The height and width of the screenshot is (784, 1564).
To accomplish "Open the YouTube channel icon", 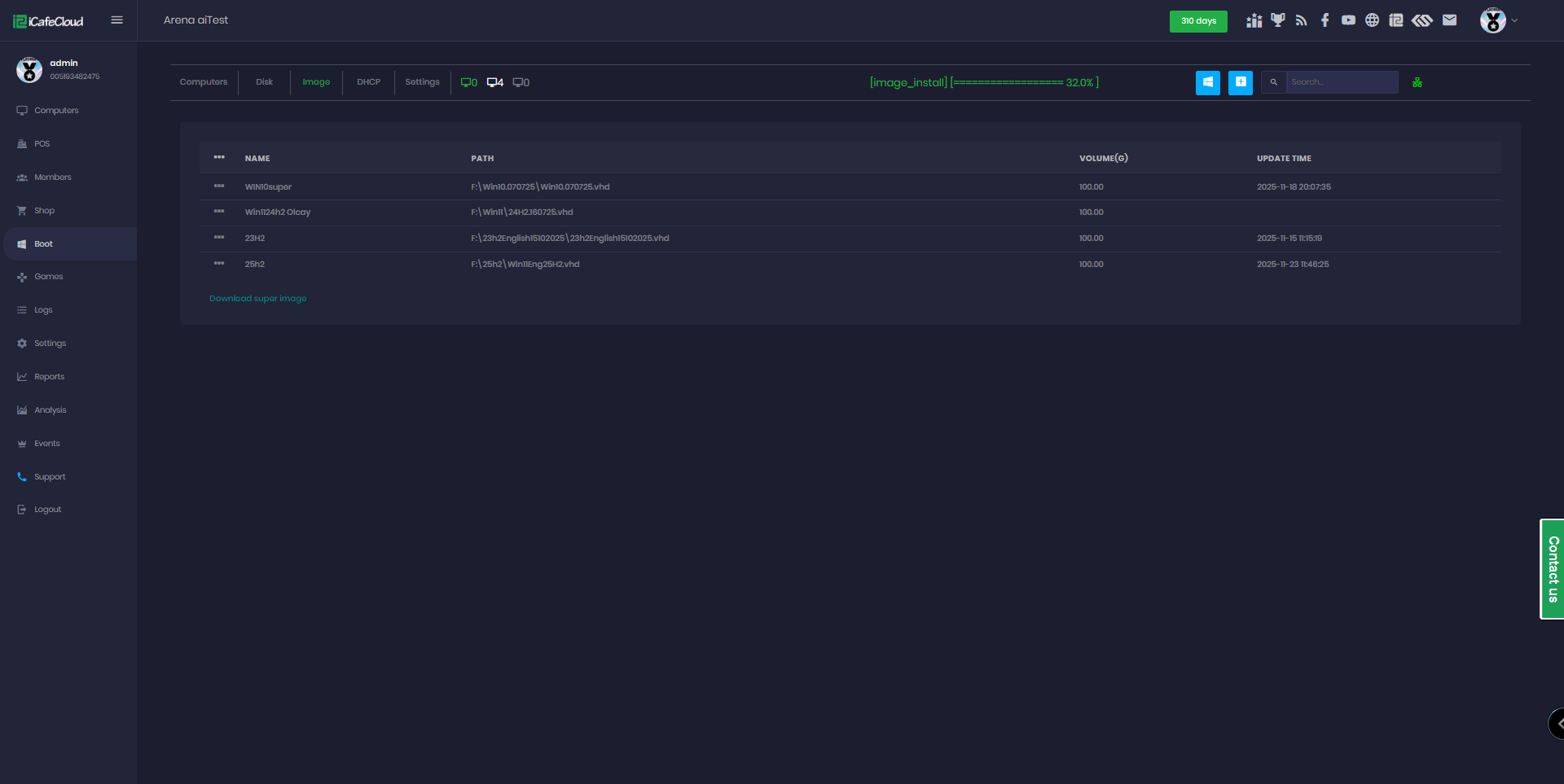I will (1348, 20).
